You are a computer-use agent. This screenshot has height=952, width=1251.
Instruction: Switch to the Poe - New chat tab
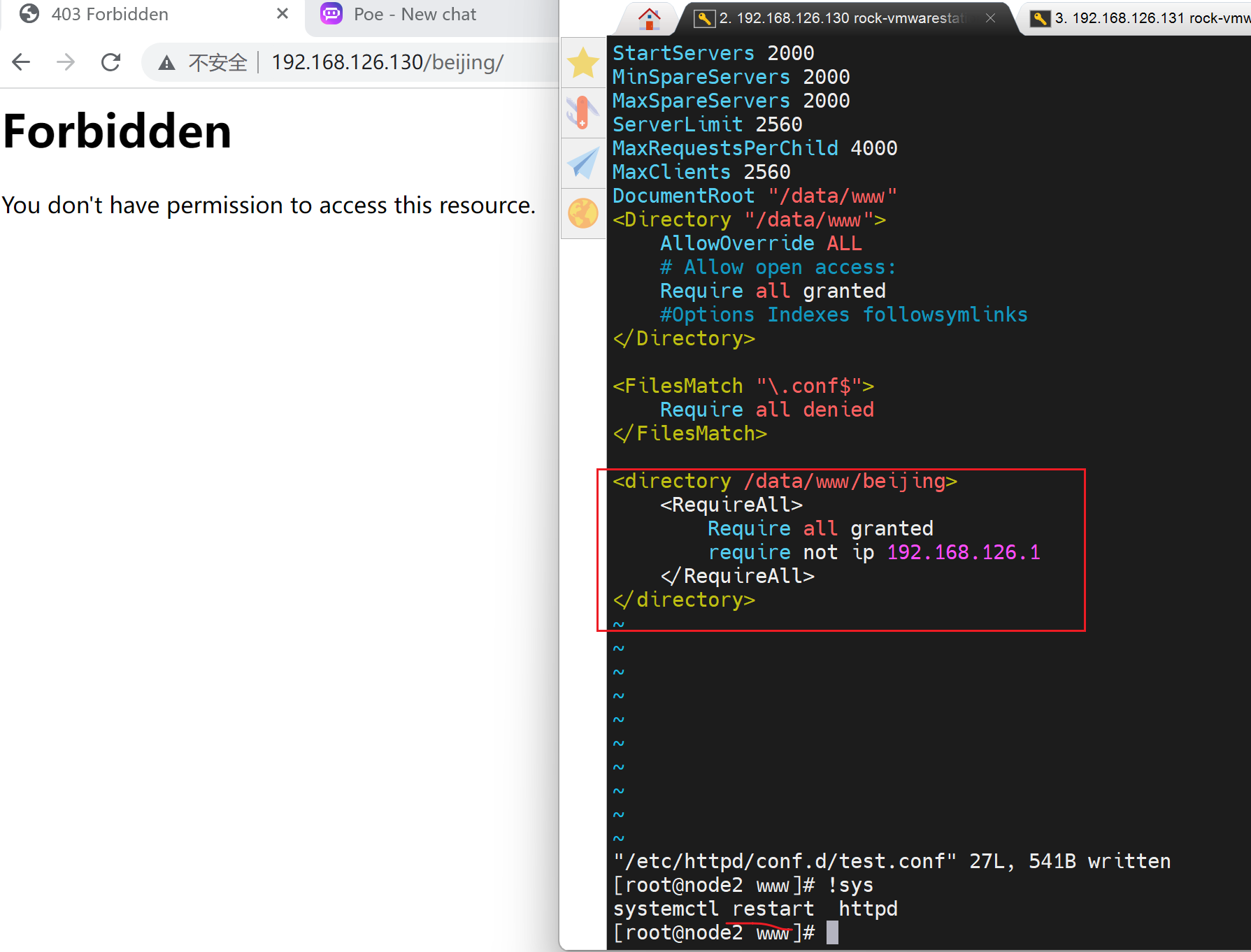415,14
